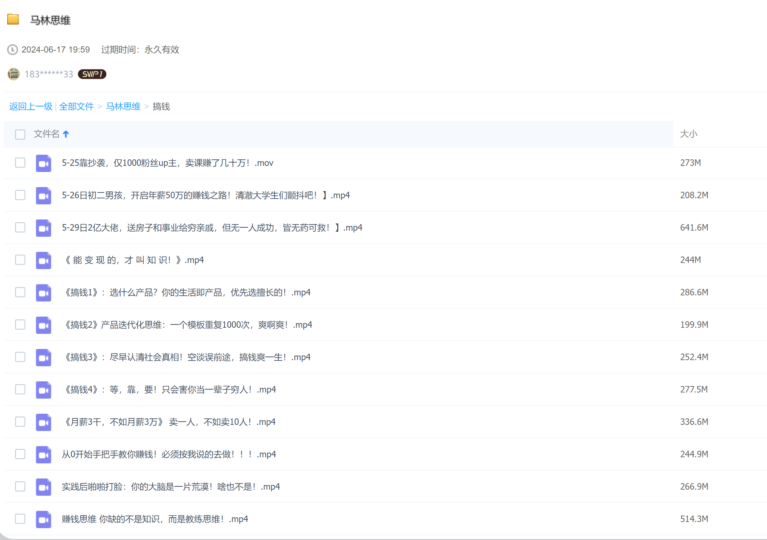Go back via 返回上一级 link
The width and height of the screenshot is (767, 540).
(x=31, y=106)
